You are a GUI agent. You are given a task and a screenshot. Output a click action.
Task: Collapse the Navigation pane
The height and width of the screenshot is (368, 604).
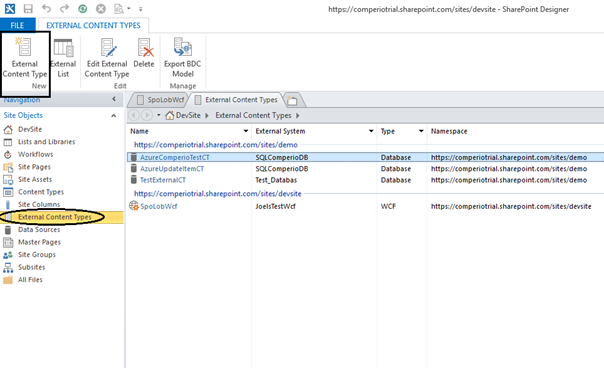114,99
